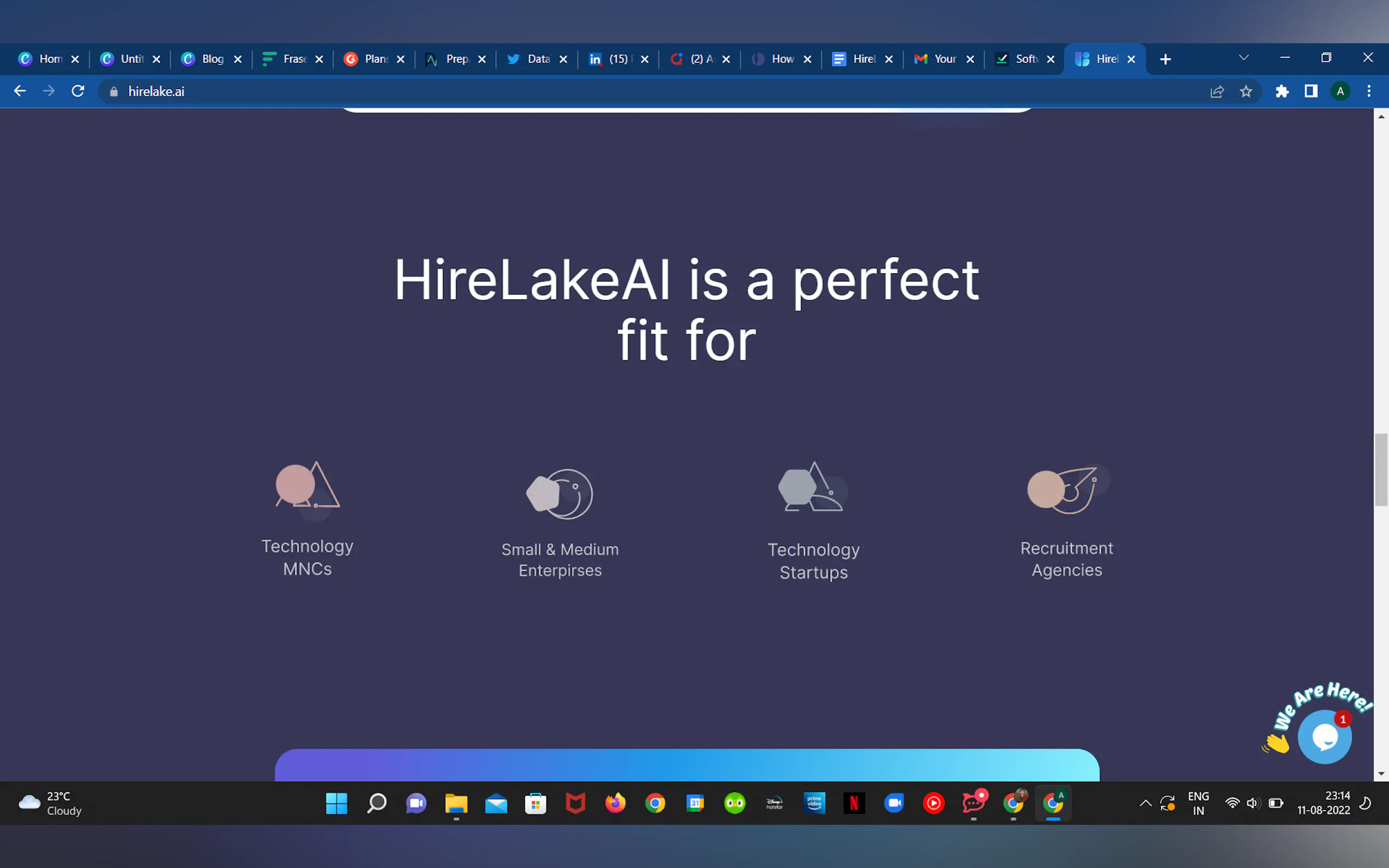Open a new browser tab
Viewport: 1389px width, 868px height.
(x=1165, y=59)
